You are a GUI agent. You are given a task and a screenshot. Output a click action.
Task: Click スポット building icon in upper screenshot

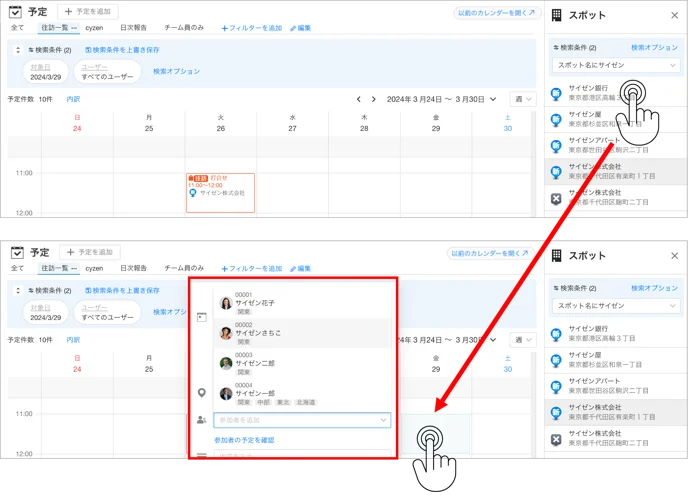click(x=556, y=15)
